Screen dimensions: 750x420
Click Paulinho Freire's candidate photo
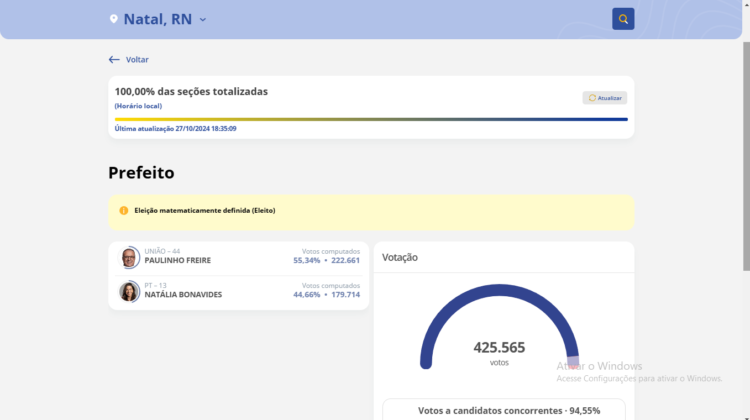(x=130, y=258)
